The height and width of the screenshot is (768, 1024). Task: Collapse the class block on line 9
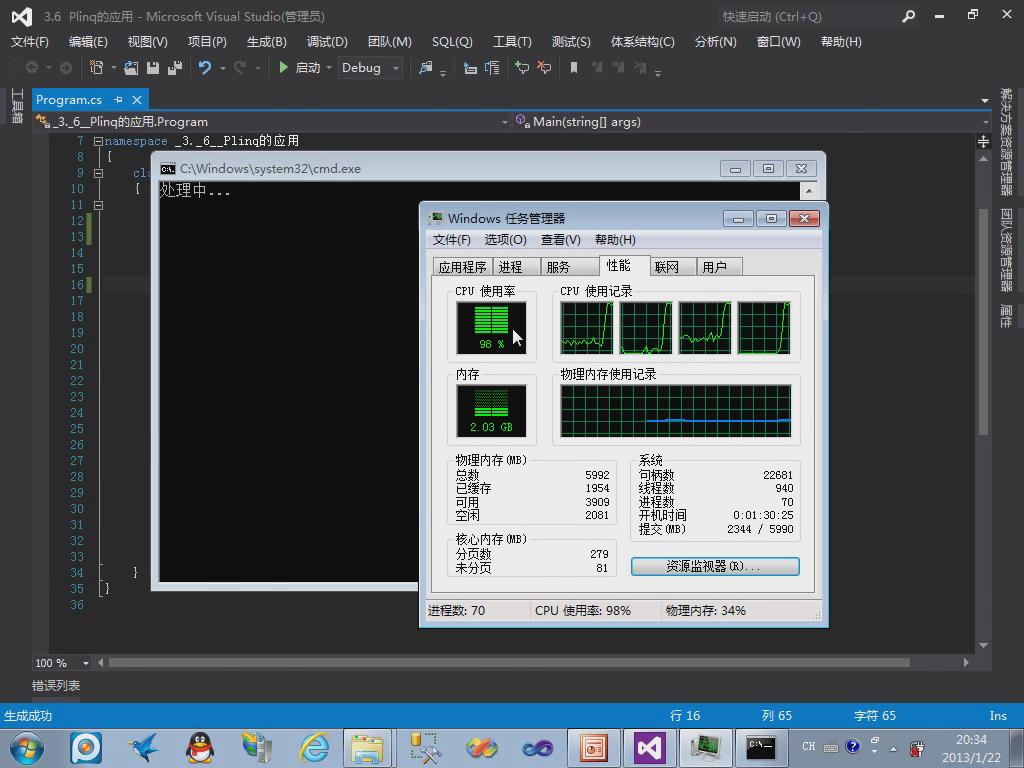(98, 173)
